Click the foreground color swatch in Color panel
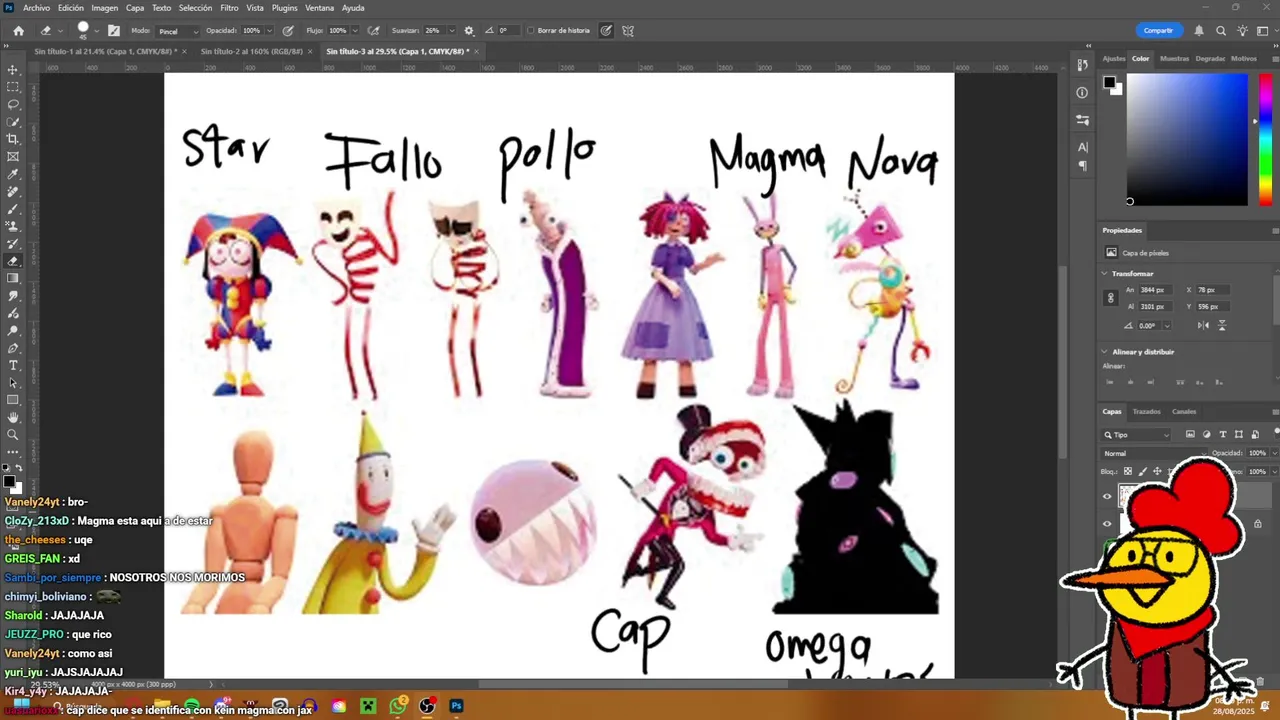The height and width of the screenshot is (720, 1280). [x=1109, y=83]
